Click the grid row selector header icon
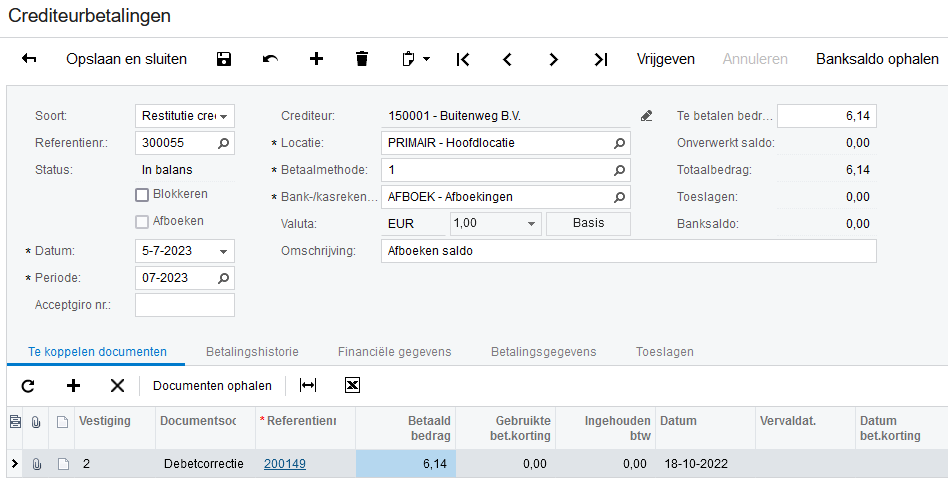Screen dimensions: 948x478 [x=15, y=422]
